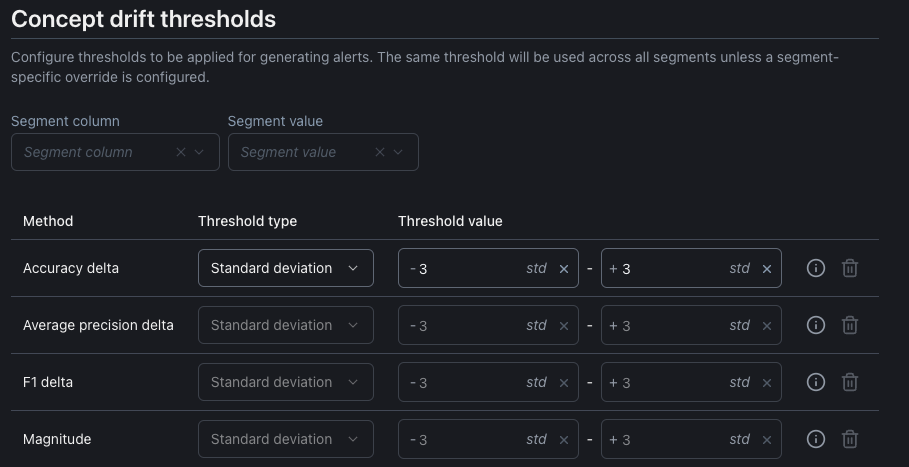Change Magnitude threshold type dropdown

pyautogui.click(x=285, y=439)
